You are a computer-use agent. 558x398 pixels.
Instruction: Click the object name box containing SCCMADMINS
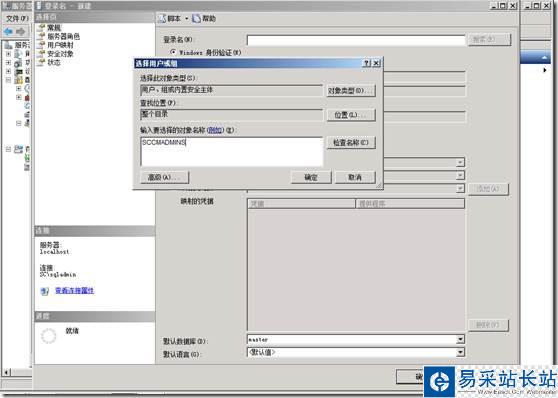coord(232,152)
